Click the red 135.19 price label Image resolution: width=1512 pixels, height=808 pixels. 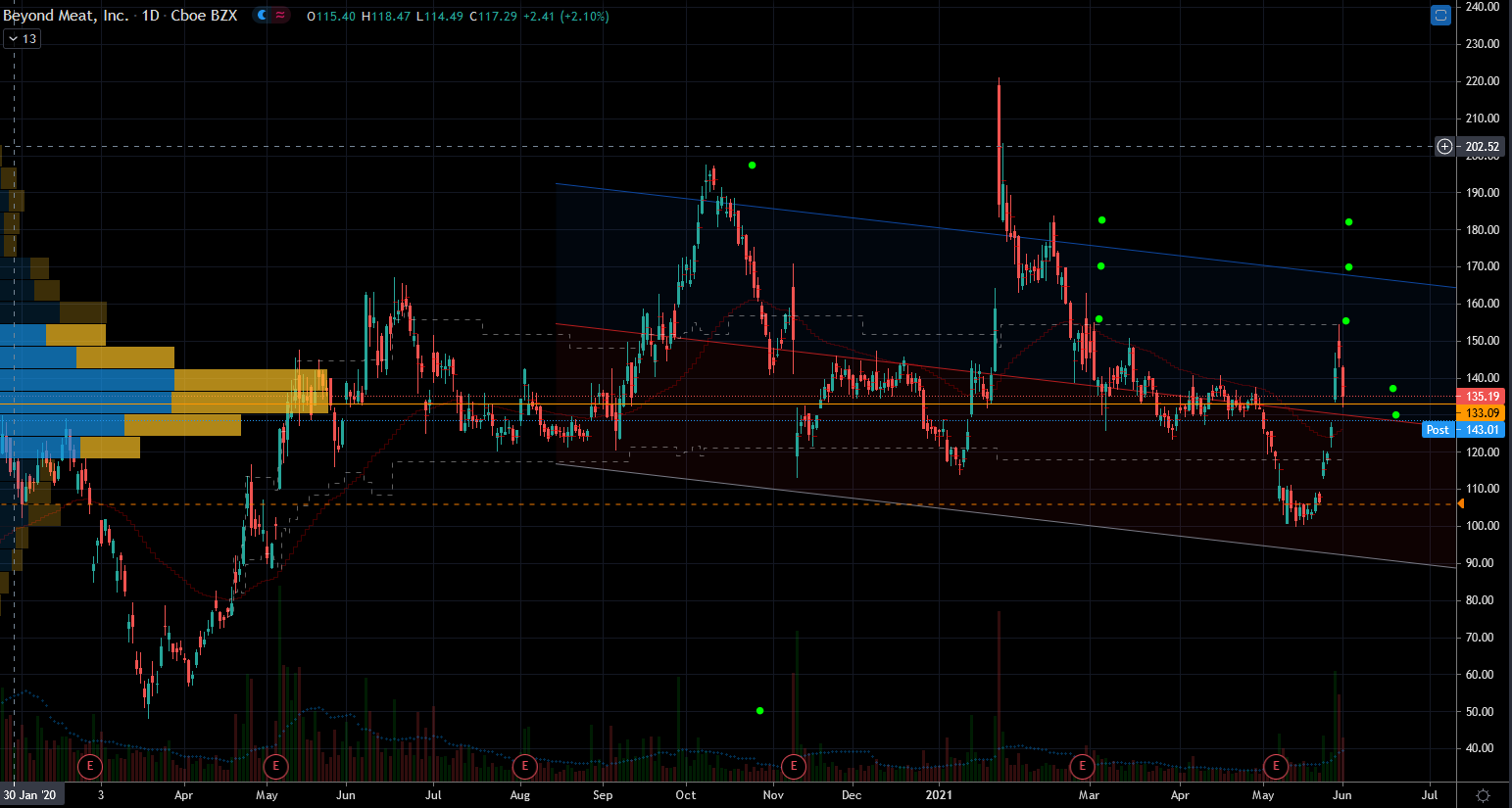1482,397
